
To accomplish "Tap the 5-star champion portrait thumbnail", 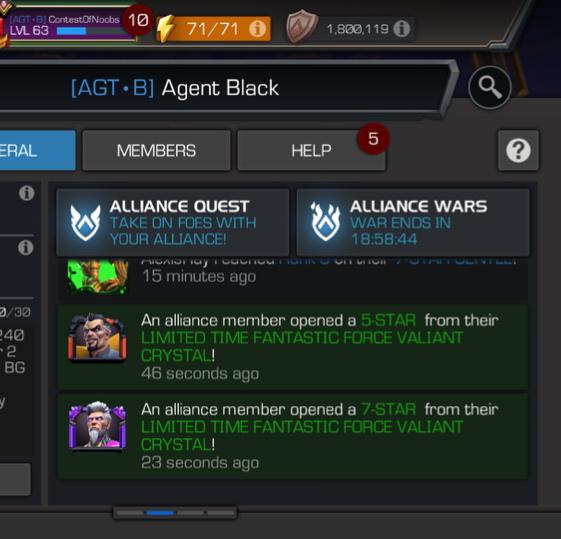I will click(x=97, y=338).
